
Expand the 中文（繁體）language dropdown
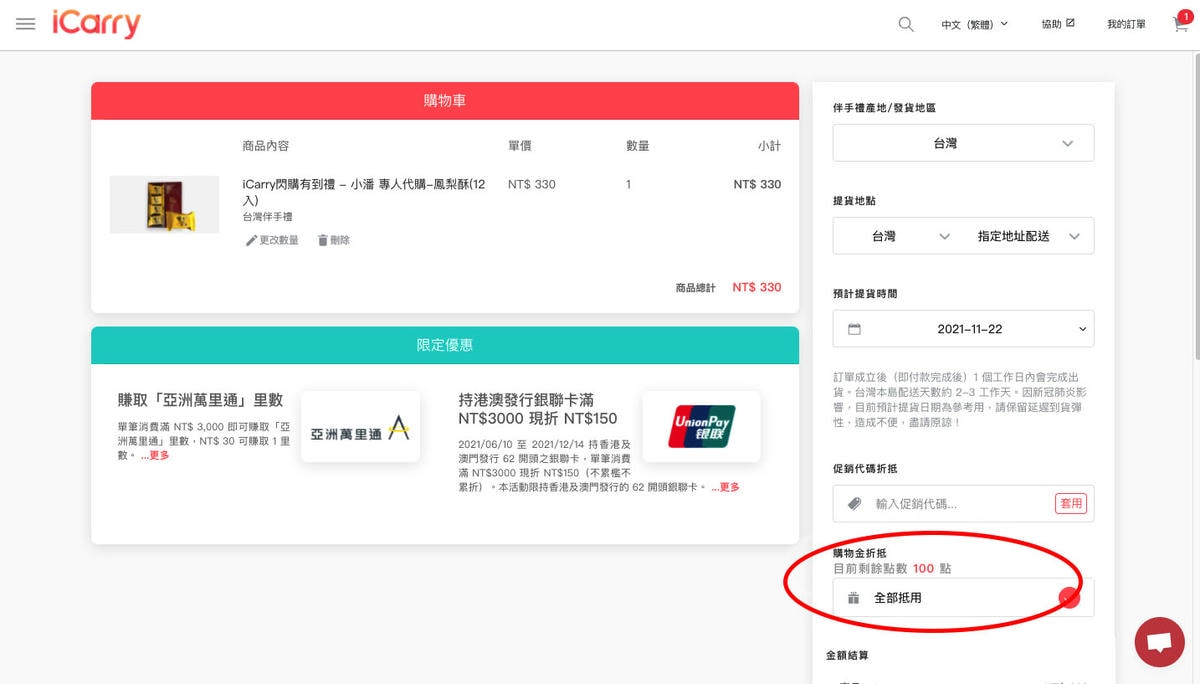[x=974, y=24]
